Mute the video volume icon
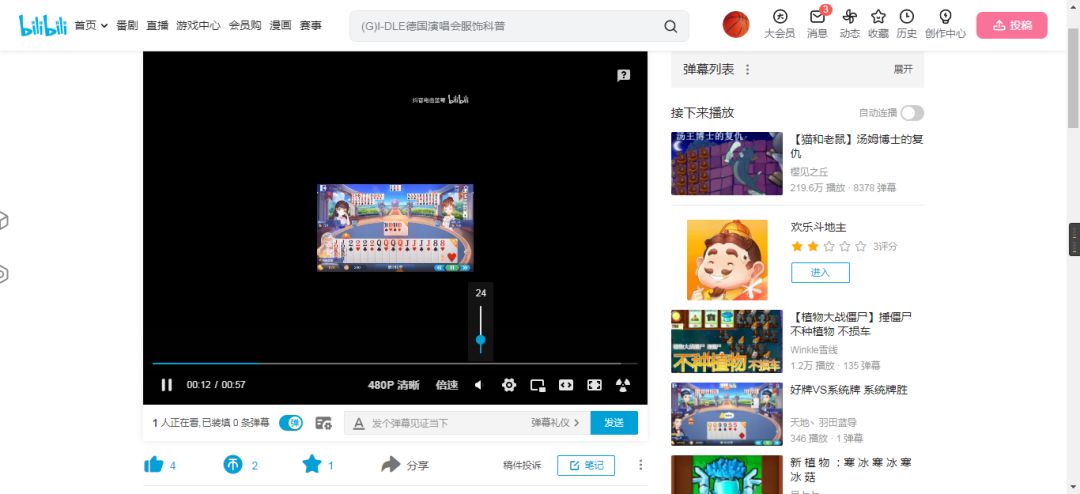The height and width of the screenshot is (494, 1080). pyautogui.click(x=479, y=385)
